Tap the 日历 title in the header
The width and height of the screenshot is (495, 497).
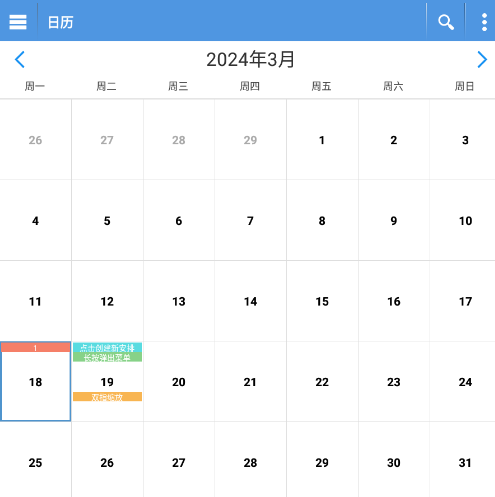pos(60,22)
